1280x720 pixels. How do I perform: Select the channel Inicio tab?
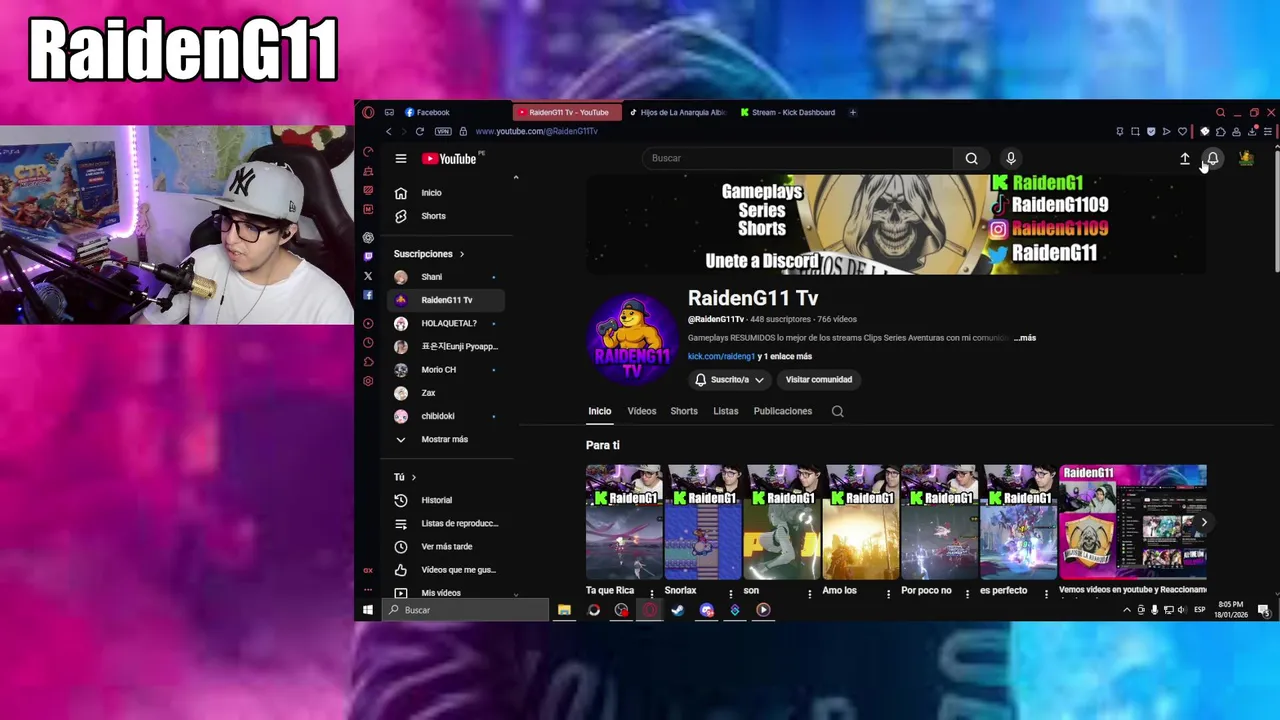pos(600,411)
